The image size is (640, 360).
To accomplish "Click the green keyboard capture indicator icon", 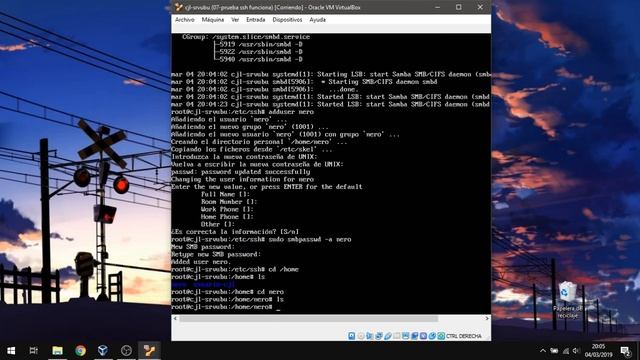I will [441, 336].
